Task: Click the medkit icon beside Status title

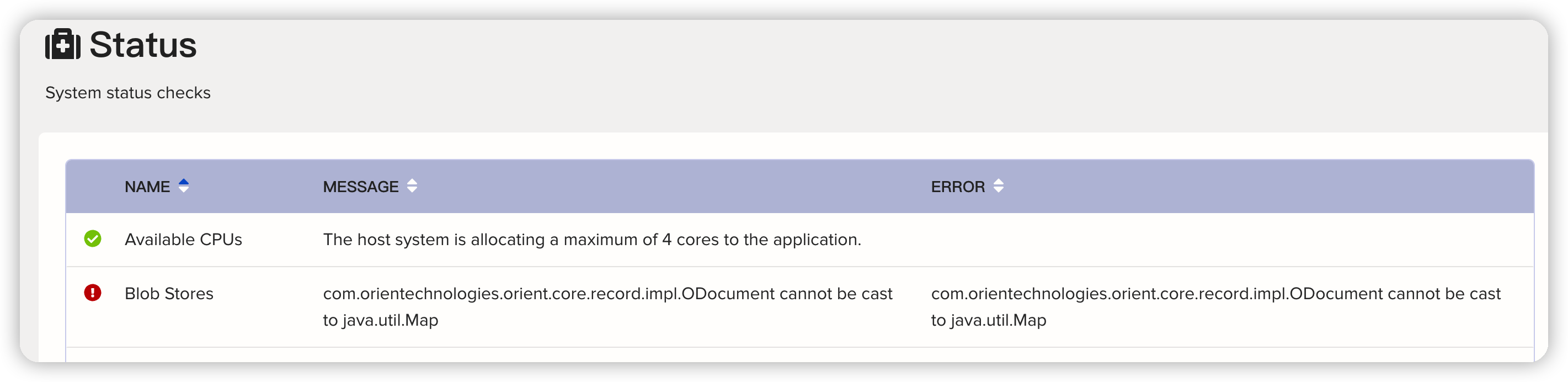Action: tap(63, 45)
